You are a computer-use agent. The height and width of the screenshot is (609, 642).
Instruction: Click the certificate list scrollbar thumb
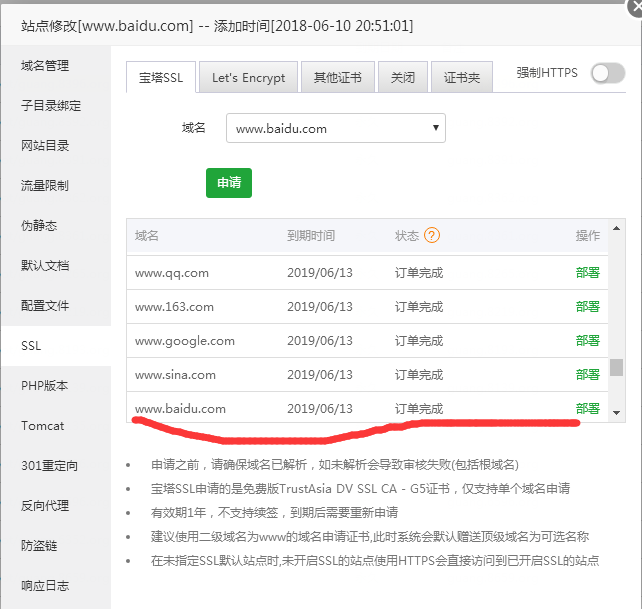pyautogui.click(x=616, y=367)
